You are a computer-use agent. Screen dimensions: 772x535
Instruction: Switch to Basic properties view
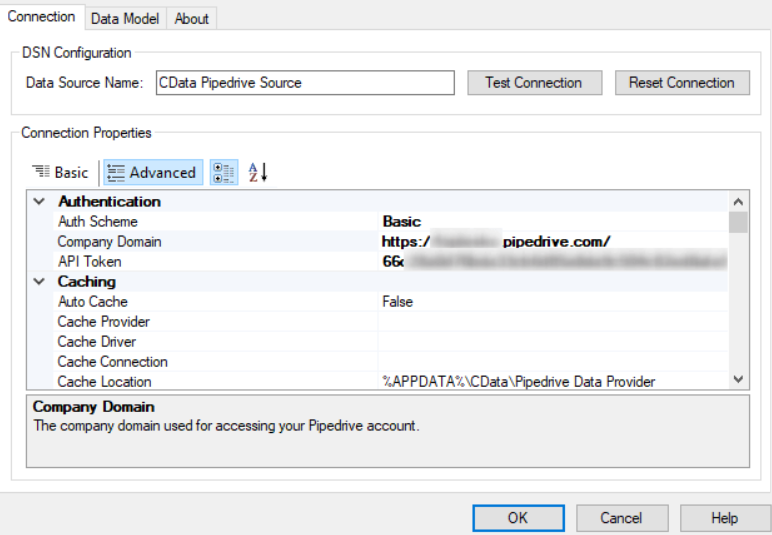61,172
